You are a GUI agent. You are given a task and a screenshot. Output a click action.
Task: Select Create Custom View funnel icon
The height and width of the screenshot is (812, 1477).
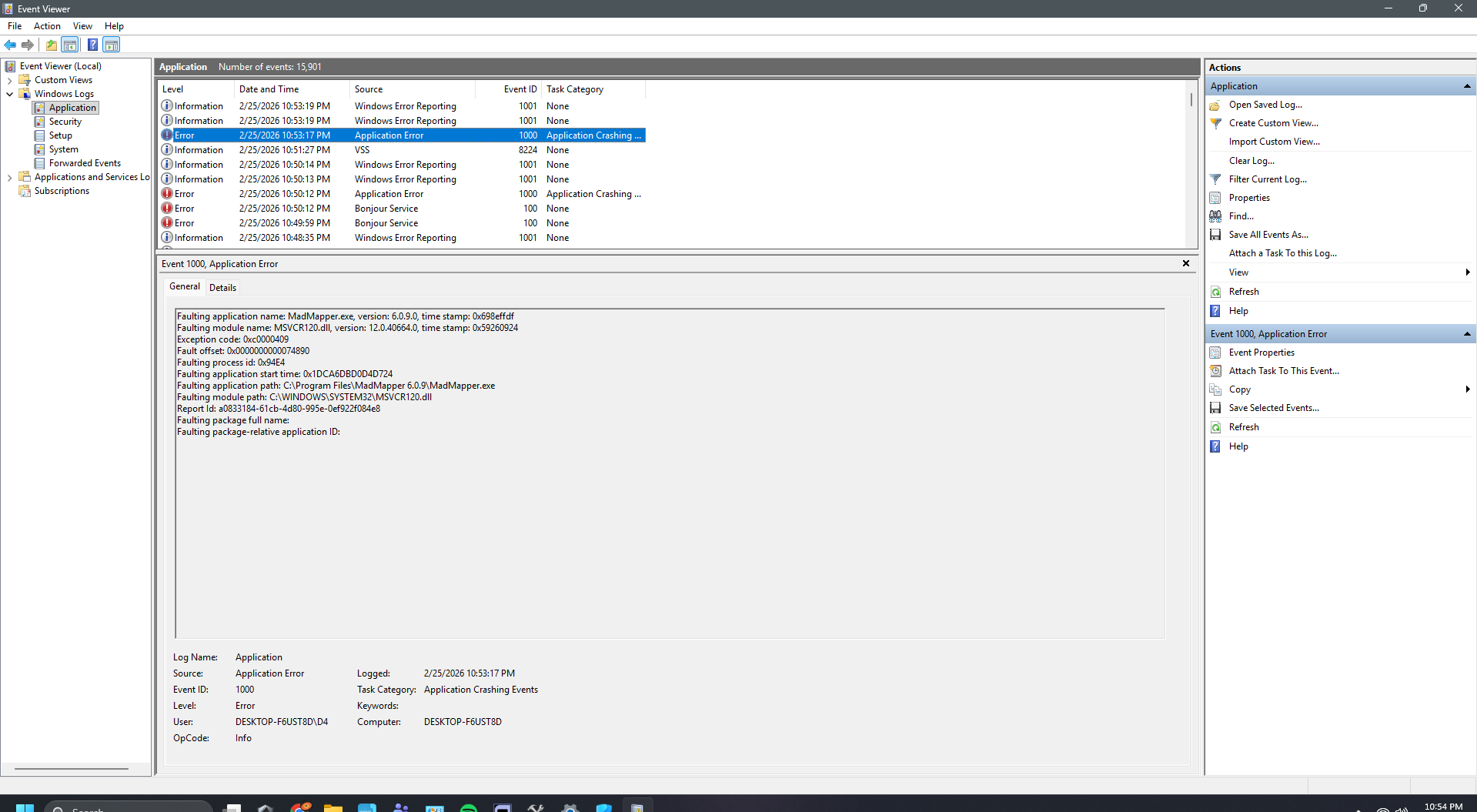[x=1217, y=122]
